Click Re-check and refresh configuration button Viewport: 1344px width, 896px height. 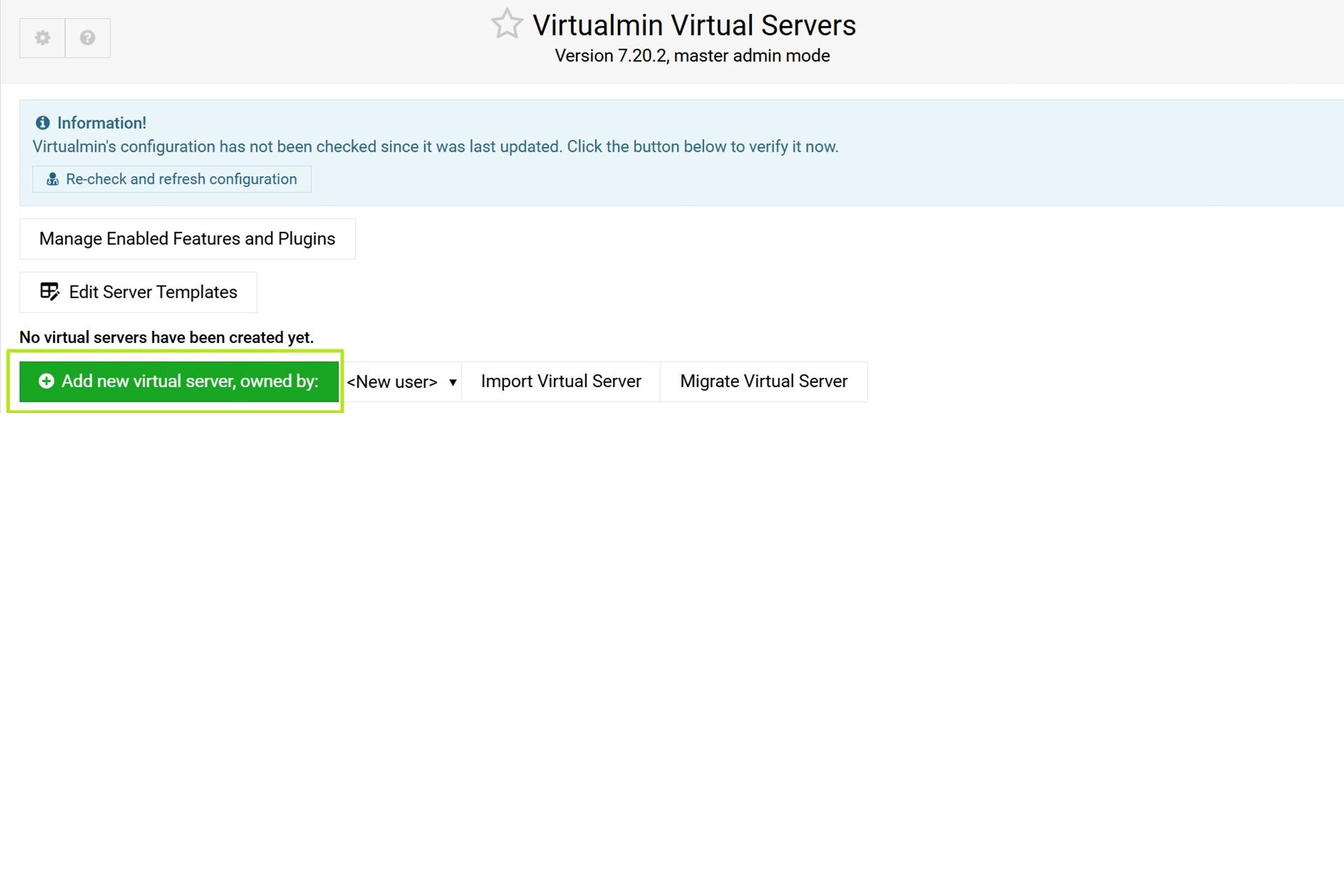pos(172,179)
